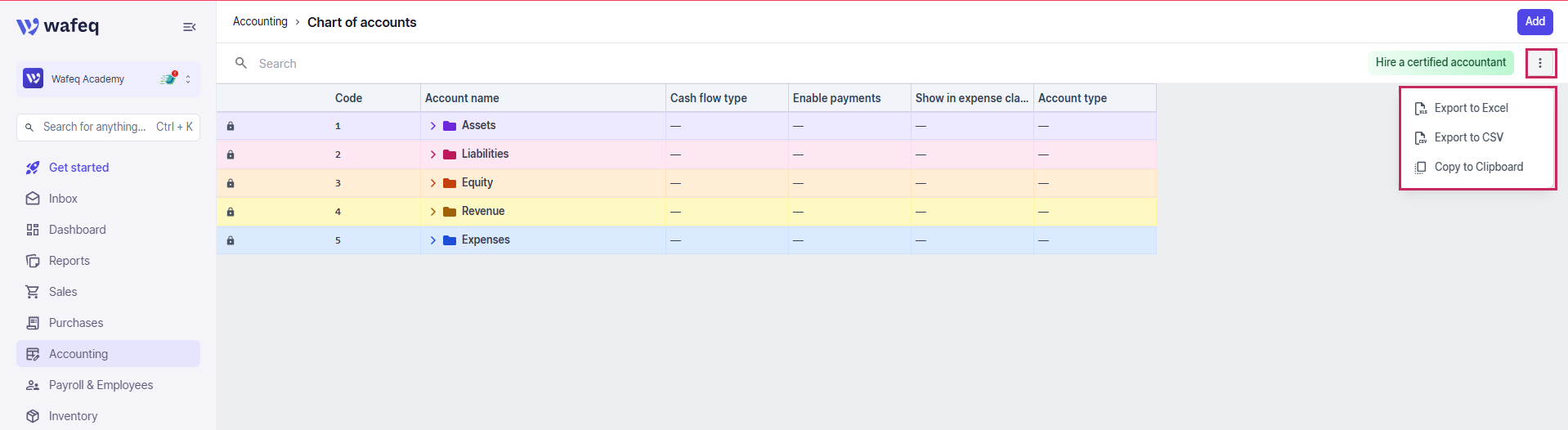The height and width of the screenshot is (430, 1568).
Task: Click the Cash flow type column header
Action: [x=727, y=98]
